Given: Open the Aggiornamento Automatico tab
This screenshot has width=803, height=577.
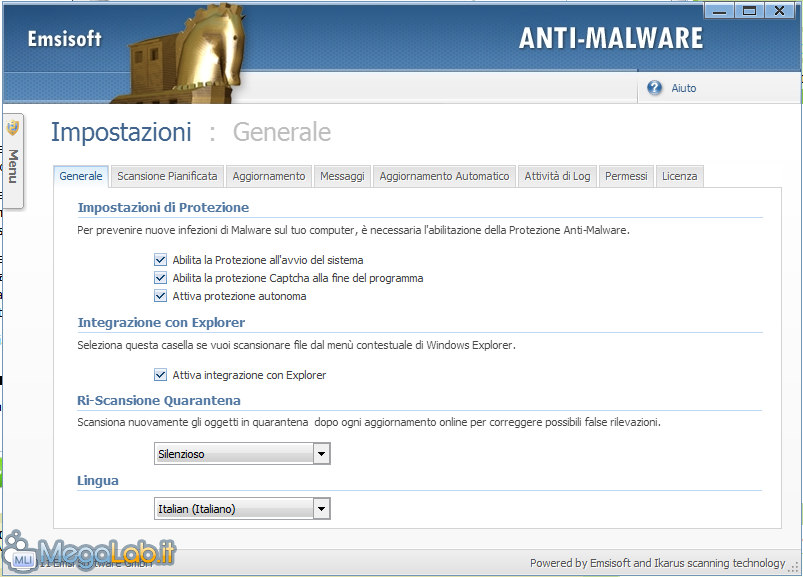Looking at the screenshot, I should click(444, 176).
